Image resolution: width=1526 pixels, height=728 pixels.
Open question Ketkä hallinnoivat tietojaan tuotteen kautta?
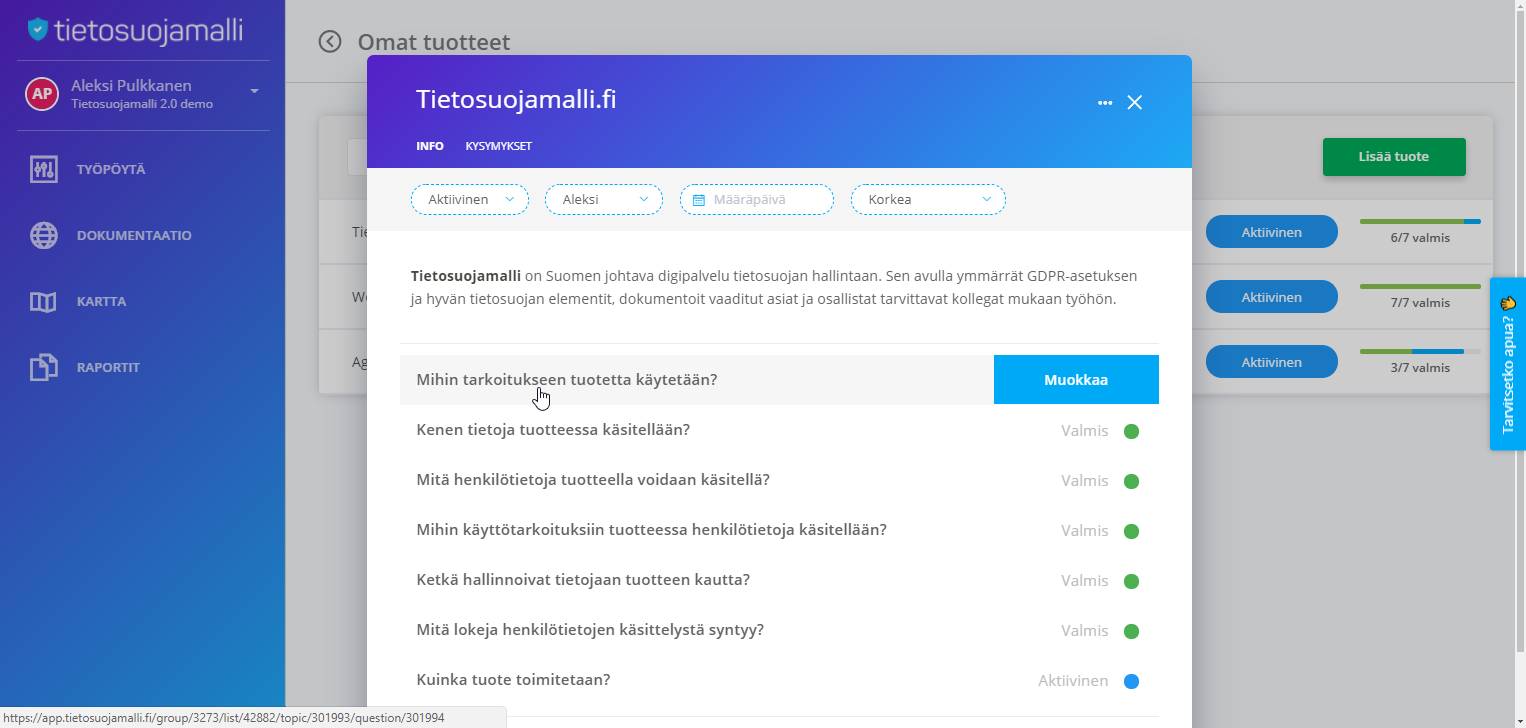[x=583, y=580]
